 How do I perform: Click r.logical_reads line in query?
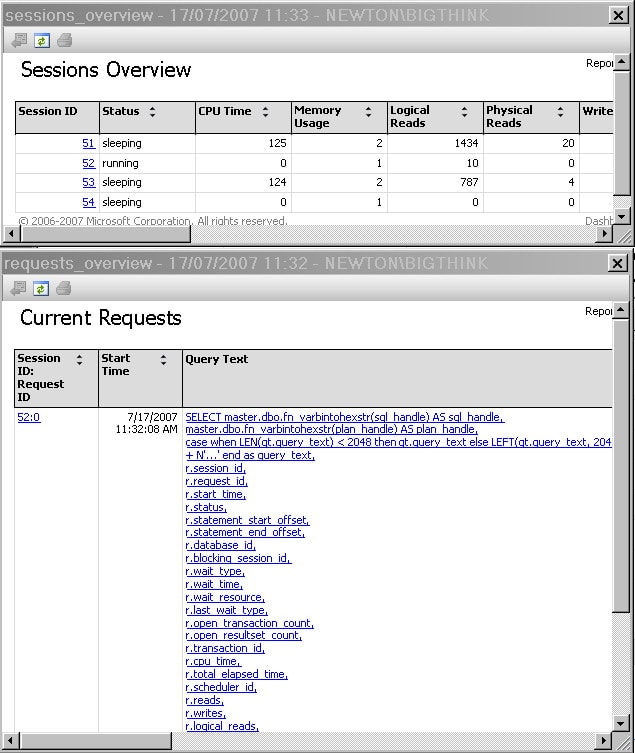(222, 726)
